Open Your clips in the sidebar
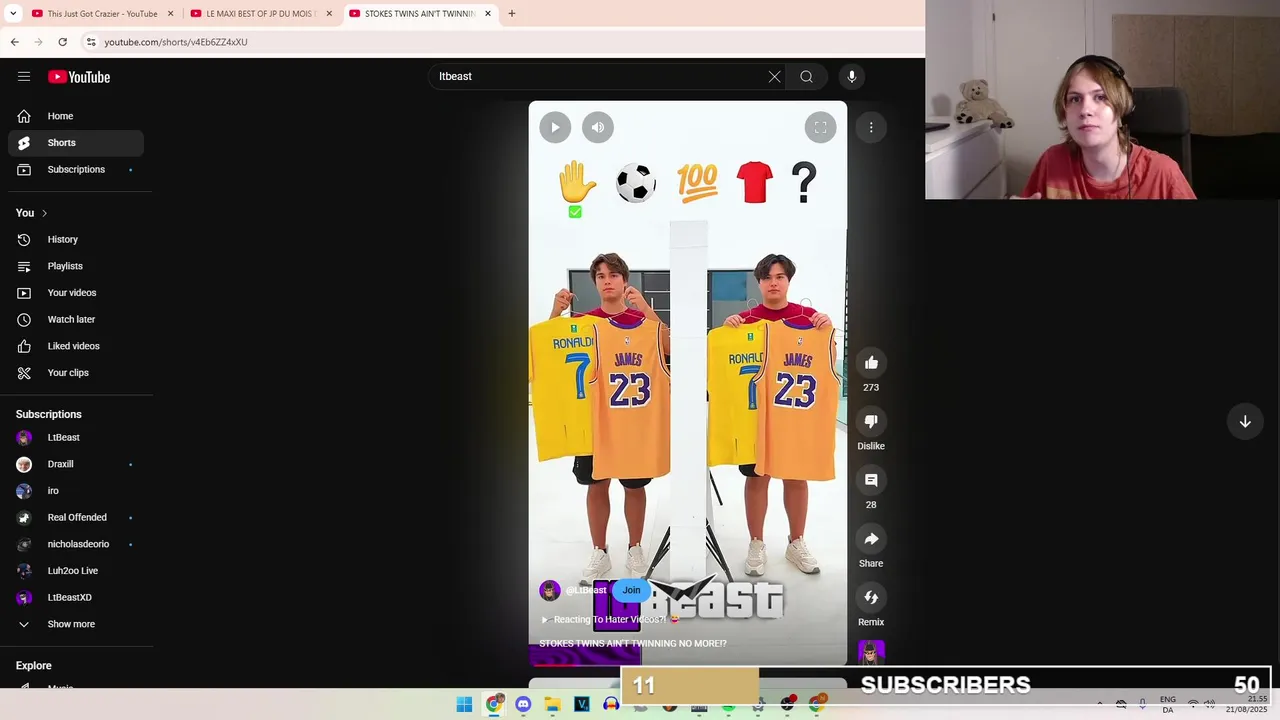This screenshot has height=720, width=1280. (76, 373)
